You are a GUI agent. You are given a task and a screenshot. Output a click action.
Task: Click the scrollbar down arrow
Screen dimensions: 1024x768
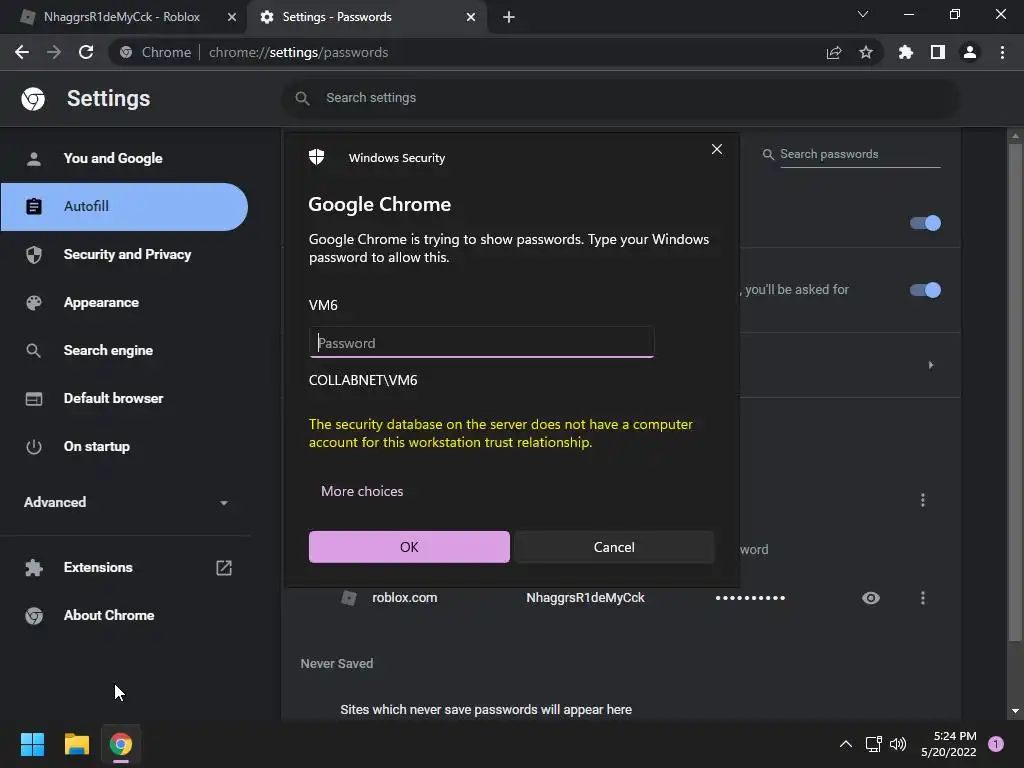pos(1014,711)
